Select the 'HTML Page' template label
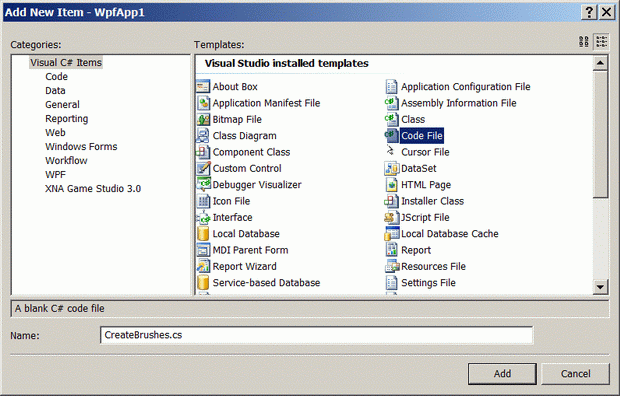The width and height of the screenshot is (620, 396). point(426,185)
